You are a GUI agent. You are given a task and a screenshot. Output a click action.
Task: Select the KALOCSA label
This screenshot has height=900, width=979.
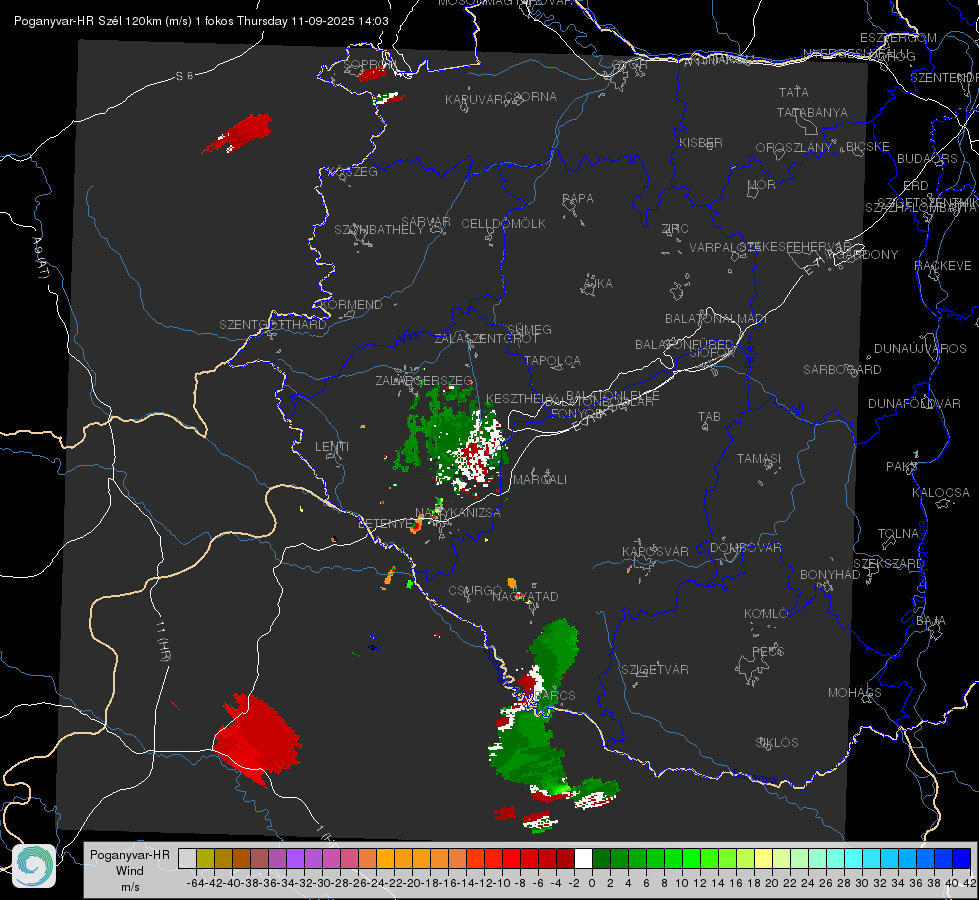941,493
